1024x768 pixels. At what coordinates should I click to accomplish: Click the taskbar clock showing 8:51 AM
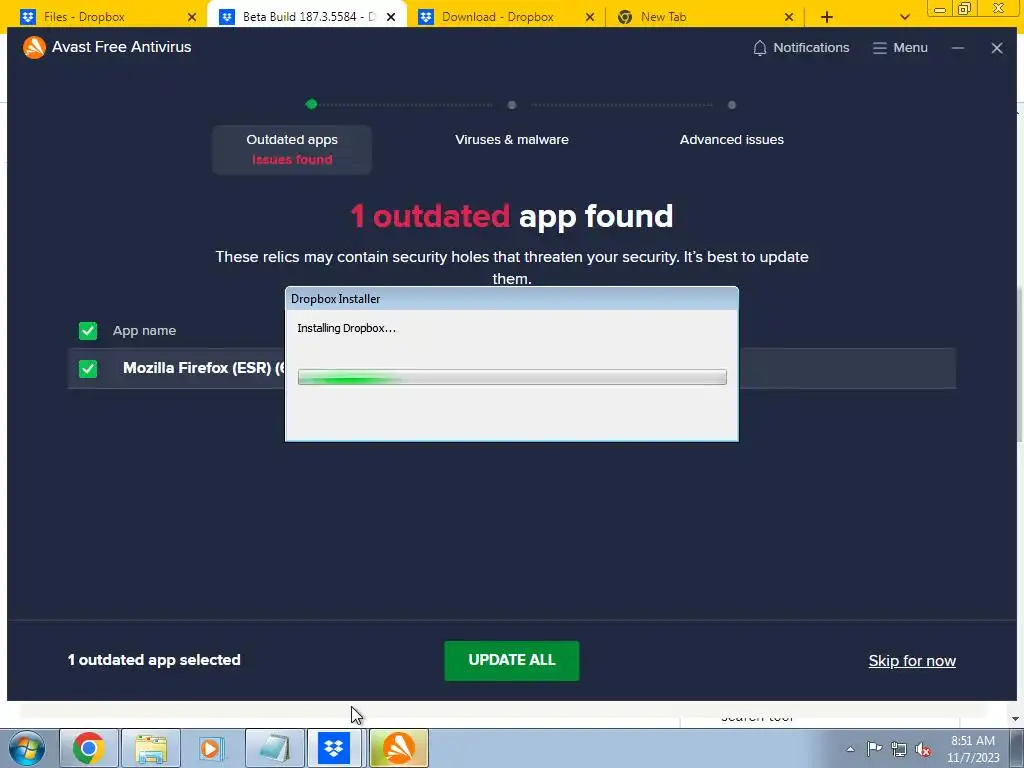click(x=973, y=749)
